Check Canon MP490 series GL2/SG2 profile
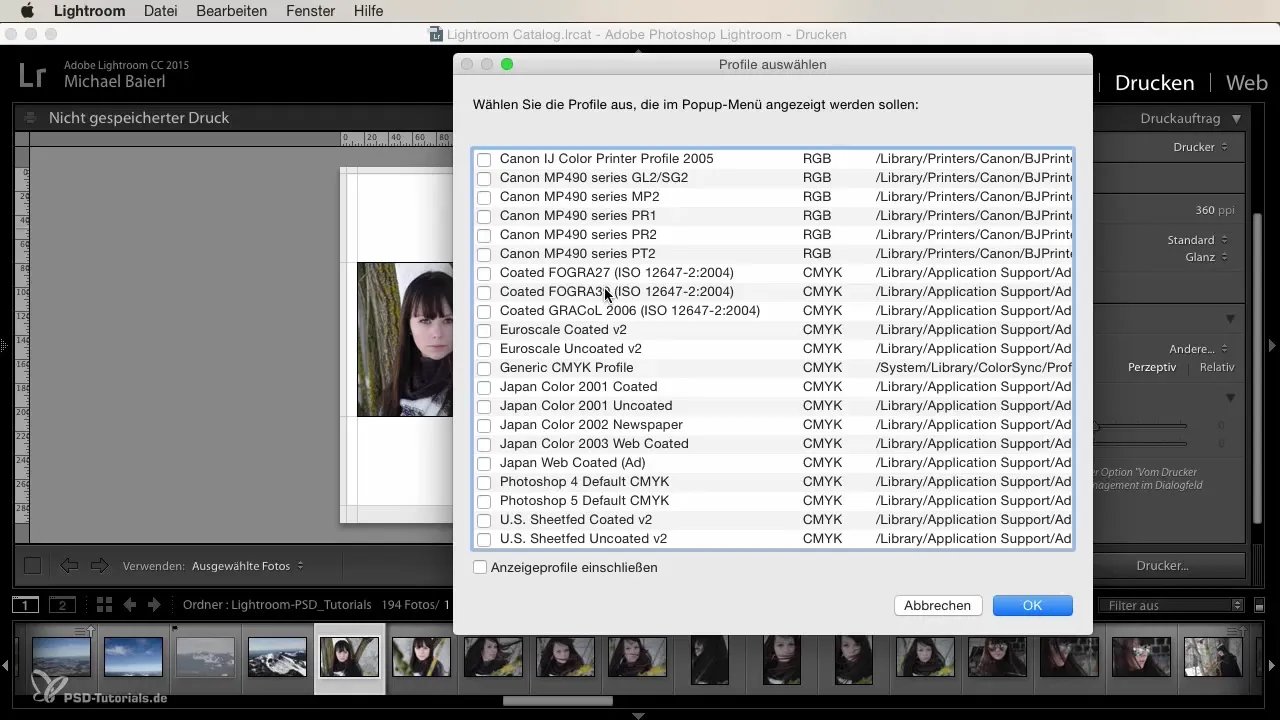Image resolution: width=1280 pixels, height=720 pixels. point(484,178)
